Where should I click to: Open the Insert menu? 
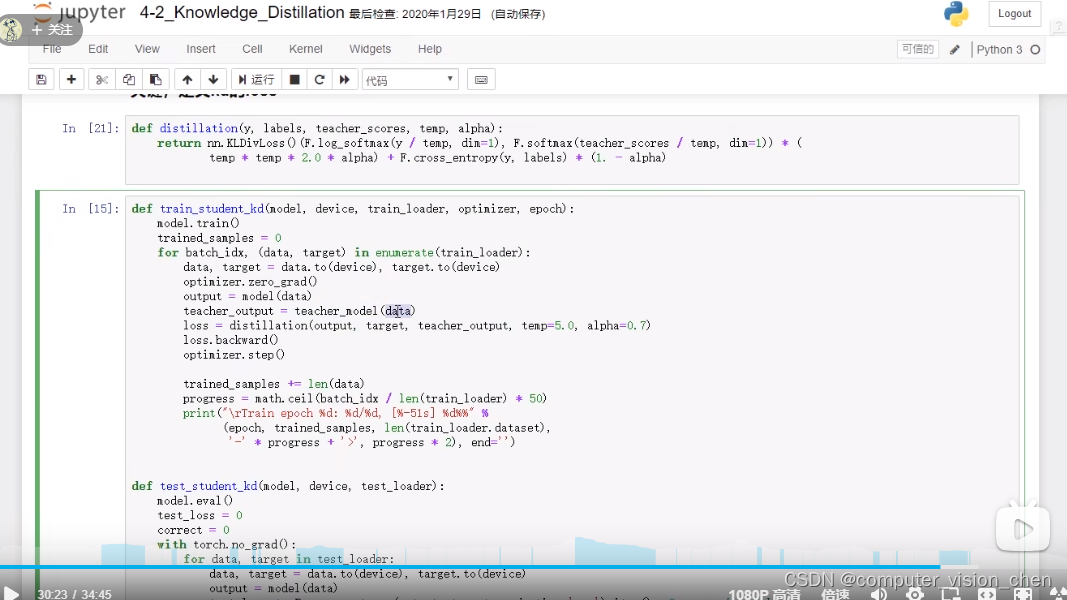click(x=201, y=49)
